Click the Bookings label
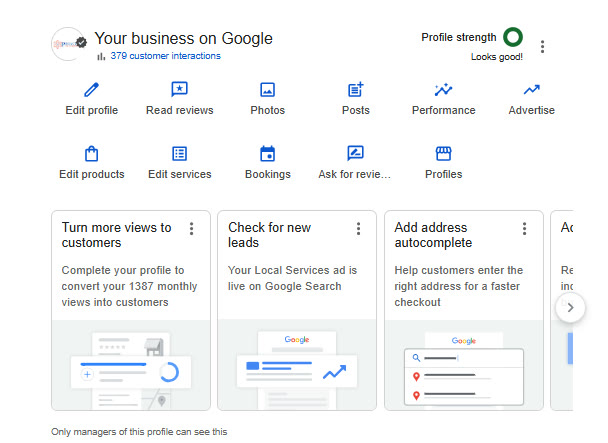The width and height of the screenshot is (608, 443). coord(268,174)
